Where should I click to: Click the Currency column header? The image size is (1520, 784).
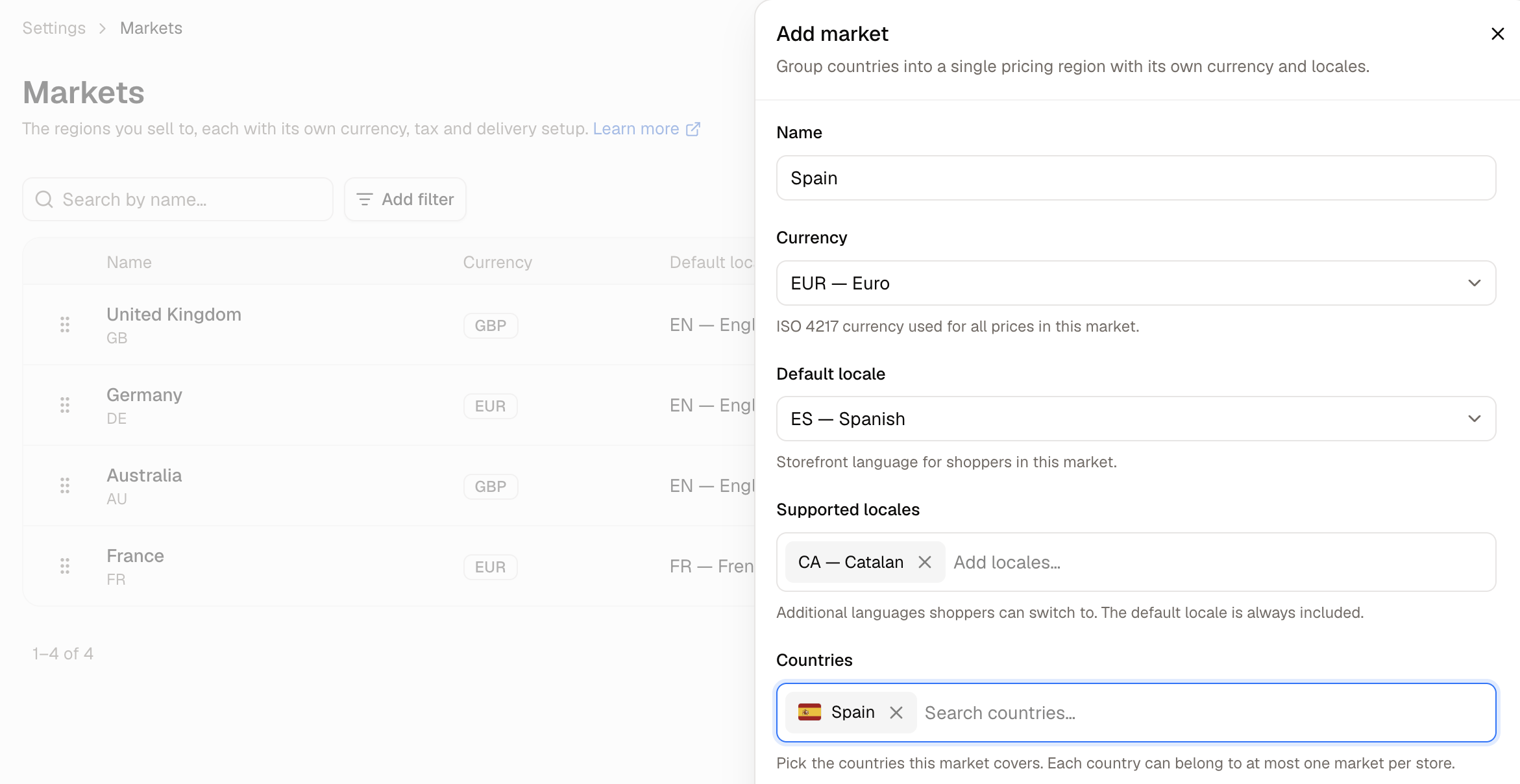click(498, 262)
